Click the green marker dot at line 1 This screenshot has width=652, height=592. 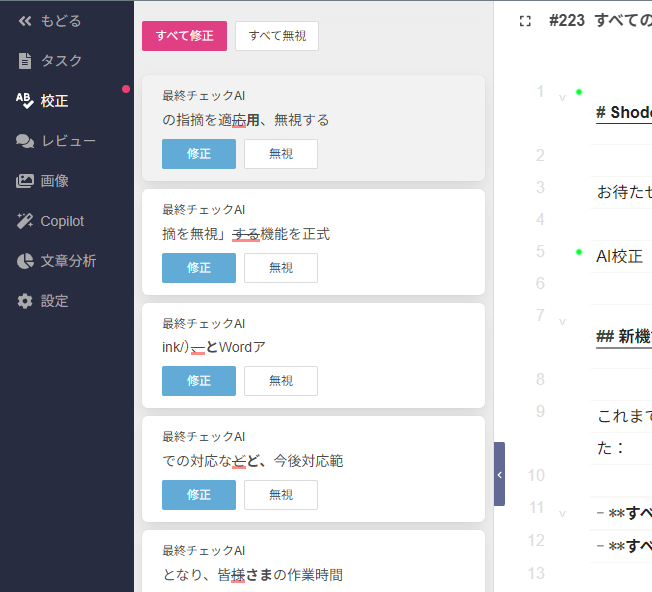579,92
